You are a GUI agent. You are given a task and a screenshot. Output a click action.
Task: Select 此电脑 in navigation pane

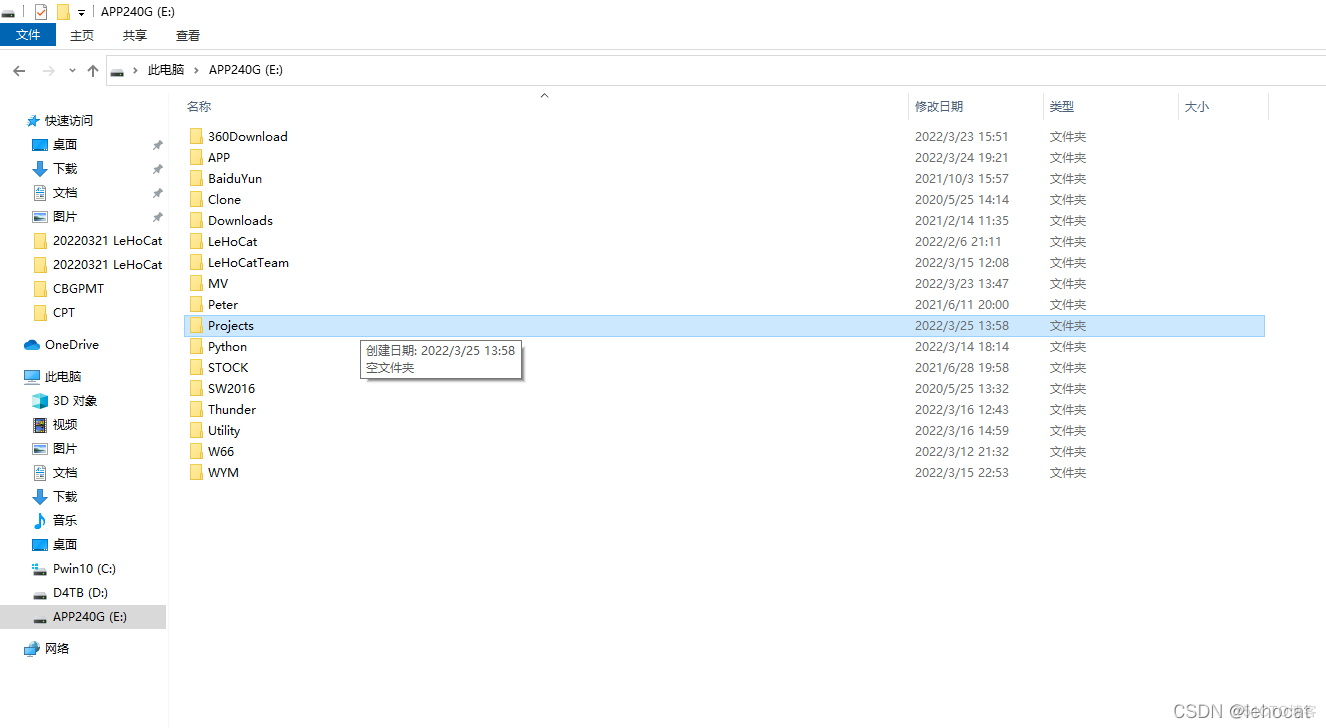click(x=63, y=376)
